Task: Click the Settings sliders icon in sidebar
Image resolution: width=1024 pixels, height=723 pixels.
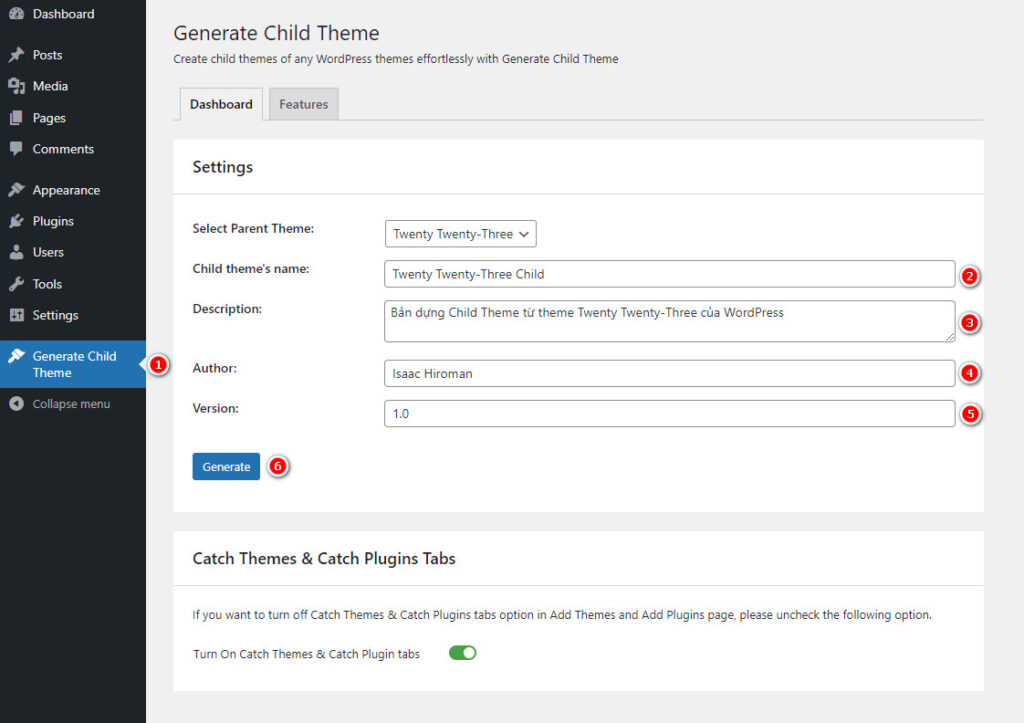Action: (16, 315)
